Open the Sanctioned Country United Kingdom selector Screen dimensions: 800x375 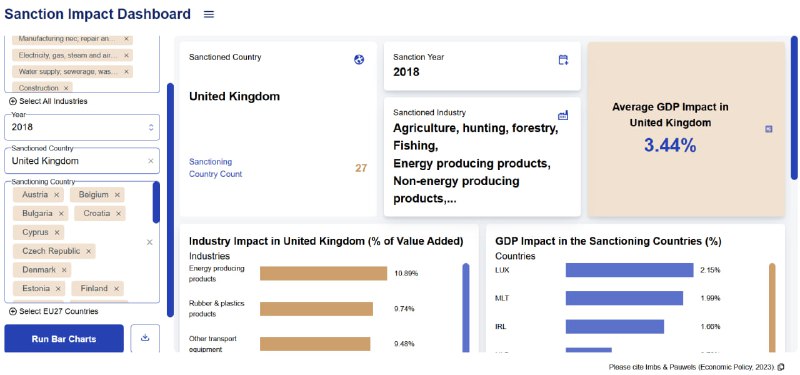(82, 161)
